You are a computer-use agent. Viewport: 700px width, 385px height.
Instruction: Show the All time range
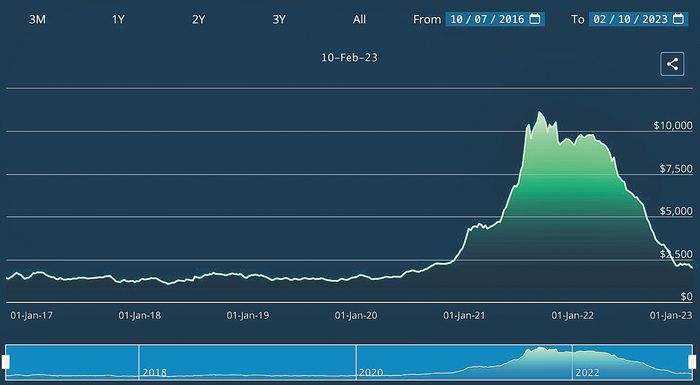coord(359,20)
